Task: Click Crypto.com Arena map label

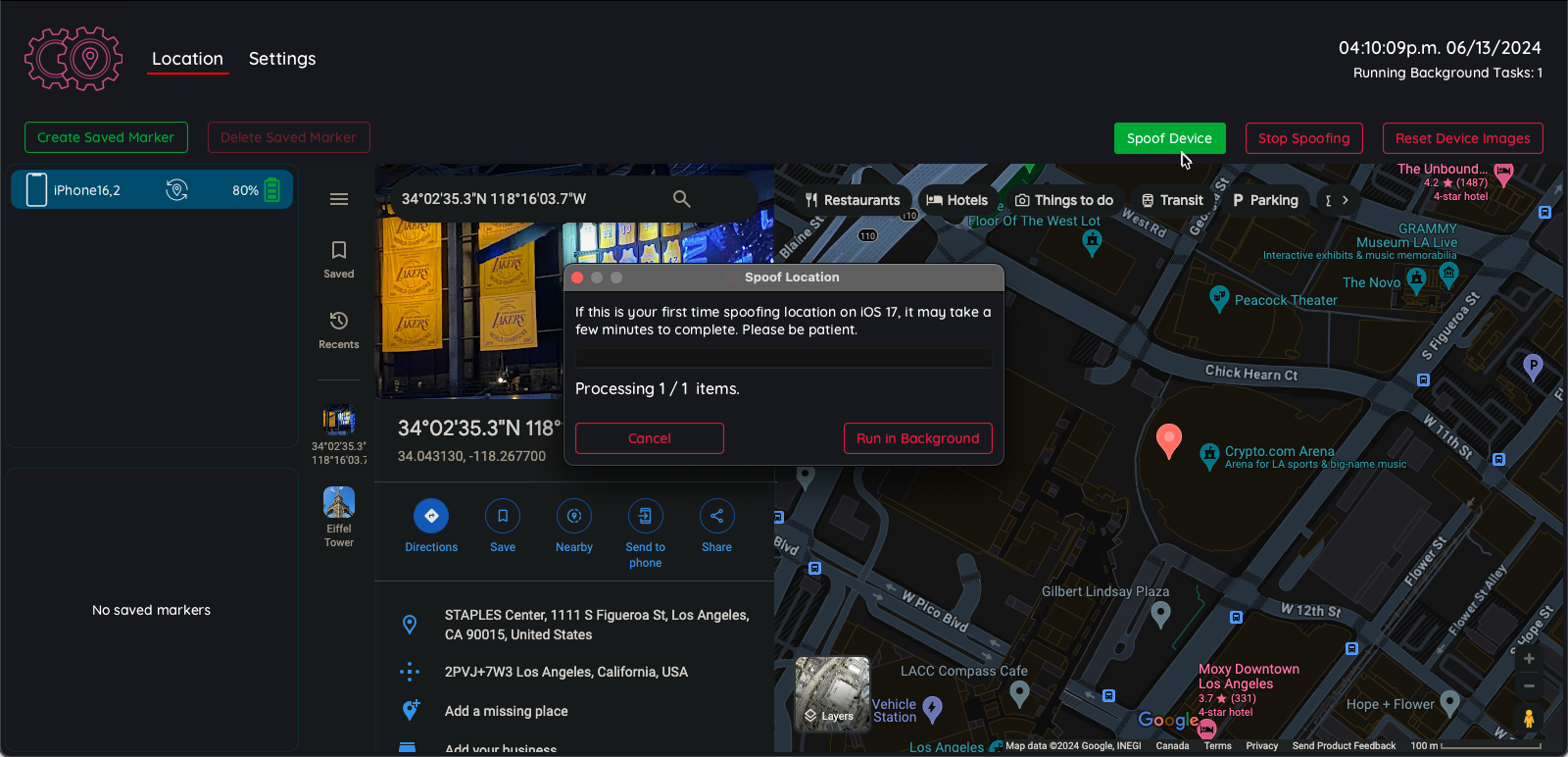Action: (x=1280, y=452)
